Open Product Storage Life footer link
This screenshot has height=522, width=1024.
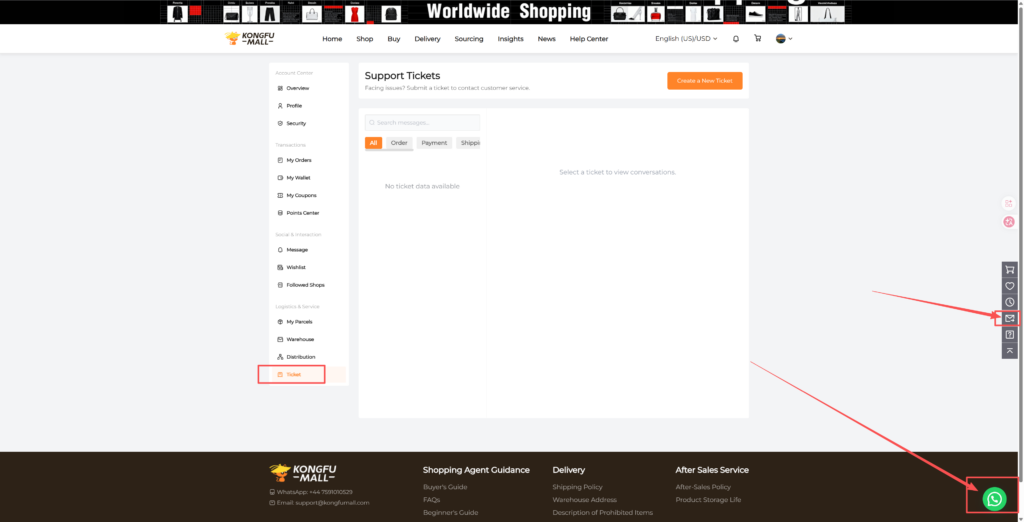(709, 500)
